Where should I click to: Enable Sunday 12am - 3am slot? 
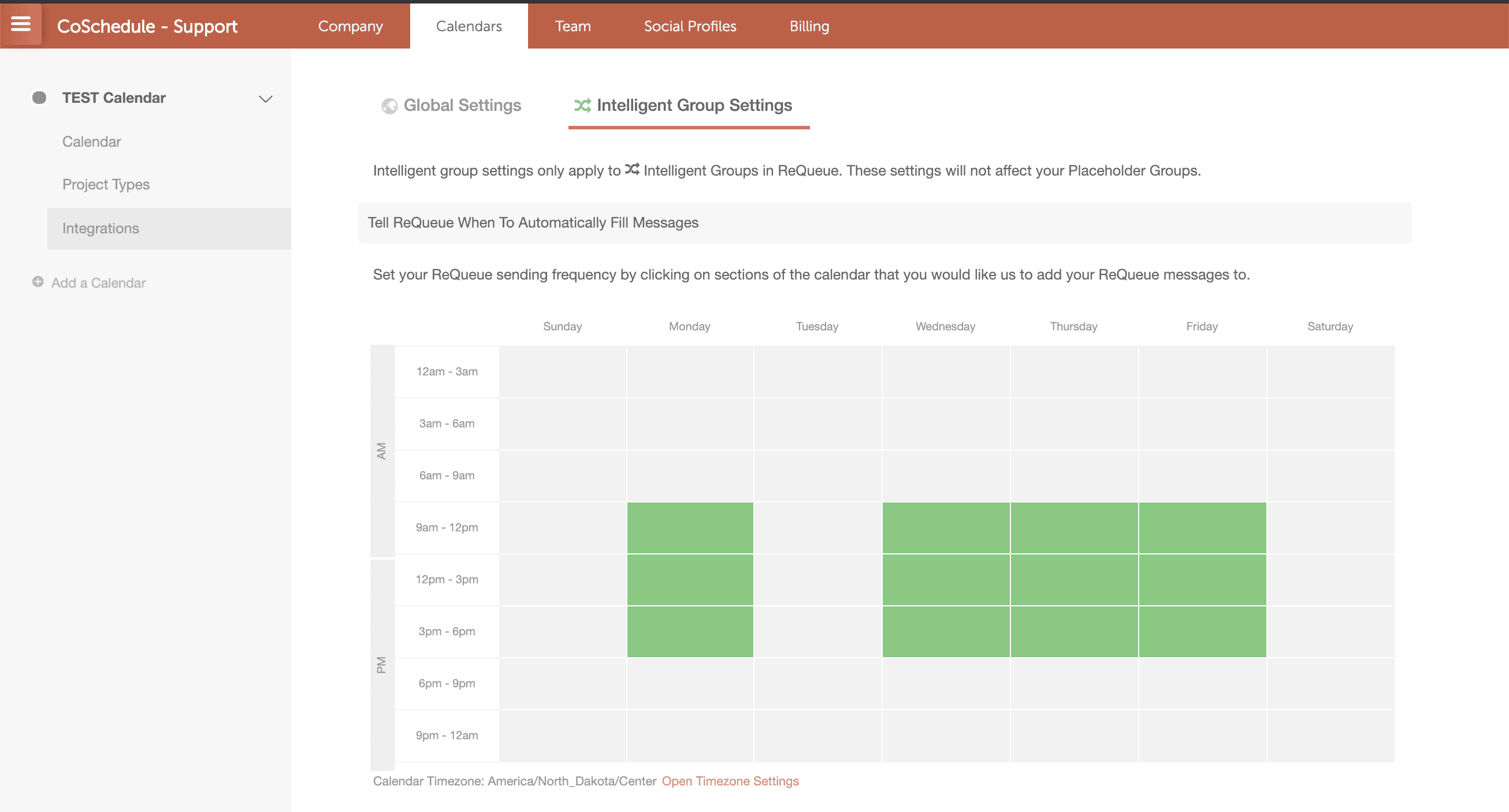562,372
